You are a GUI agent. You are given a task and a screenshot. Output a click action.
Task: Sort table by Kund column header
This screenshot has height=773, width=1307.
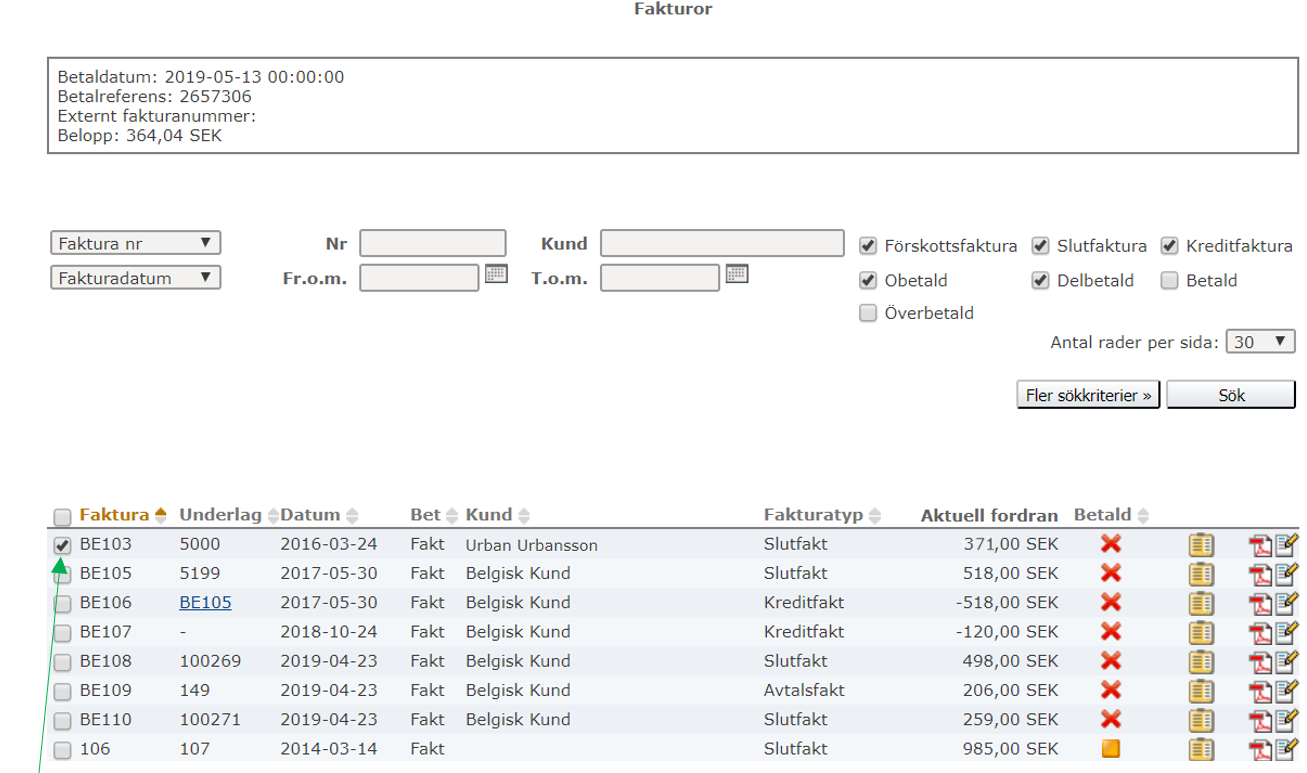coord(488,515)
